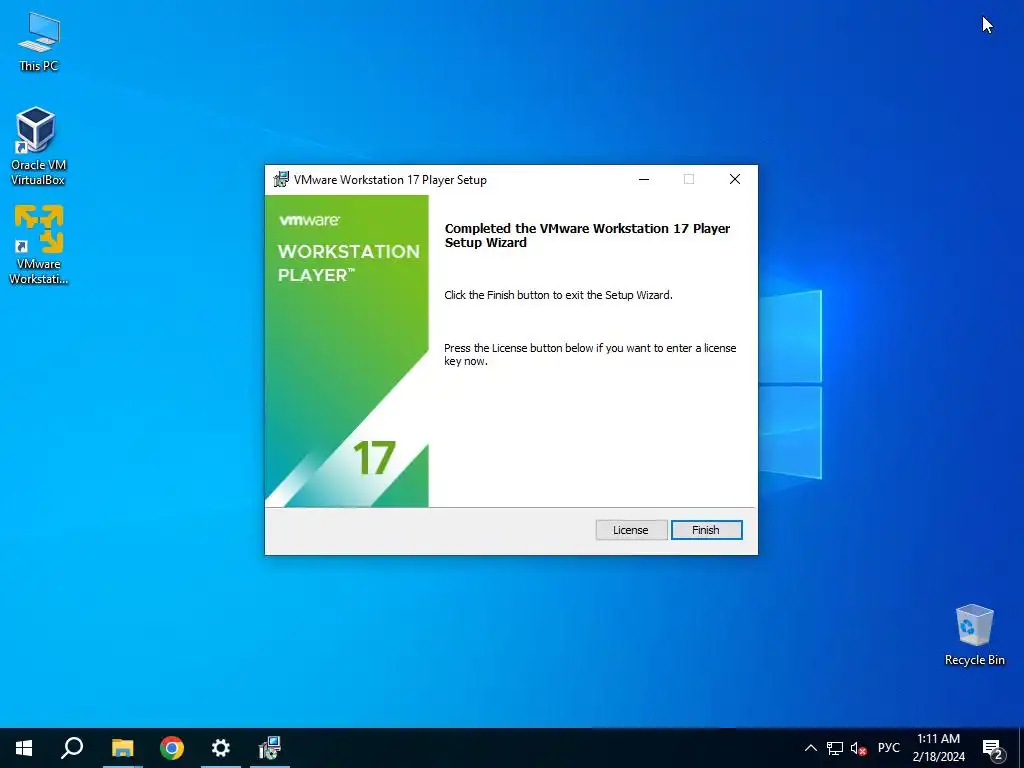Select the This PC desktop icon
Viewport: 1024px width, 768px height.
point(39,42)
